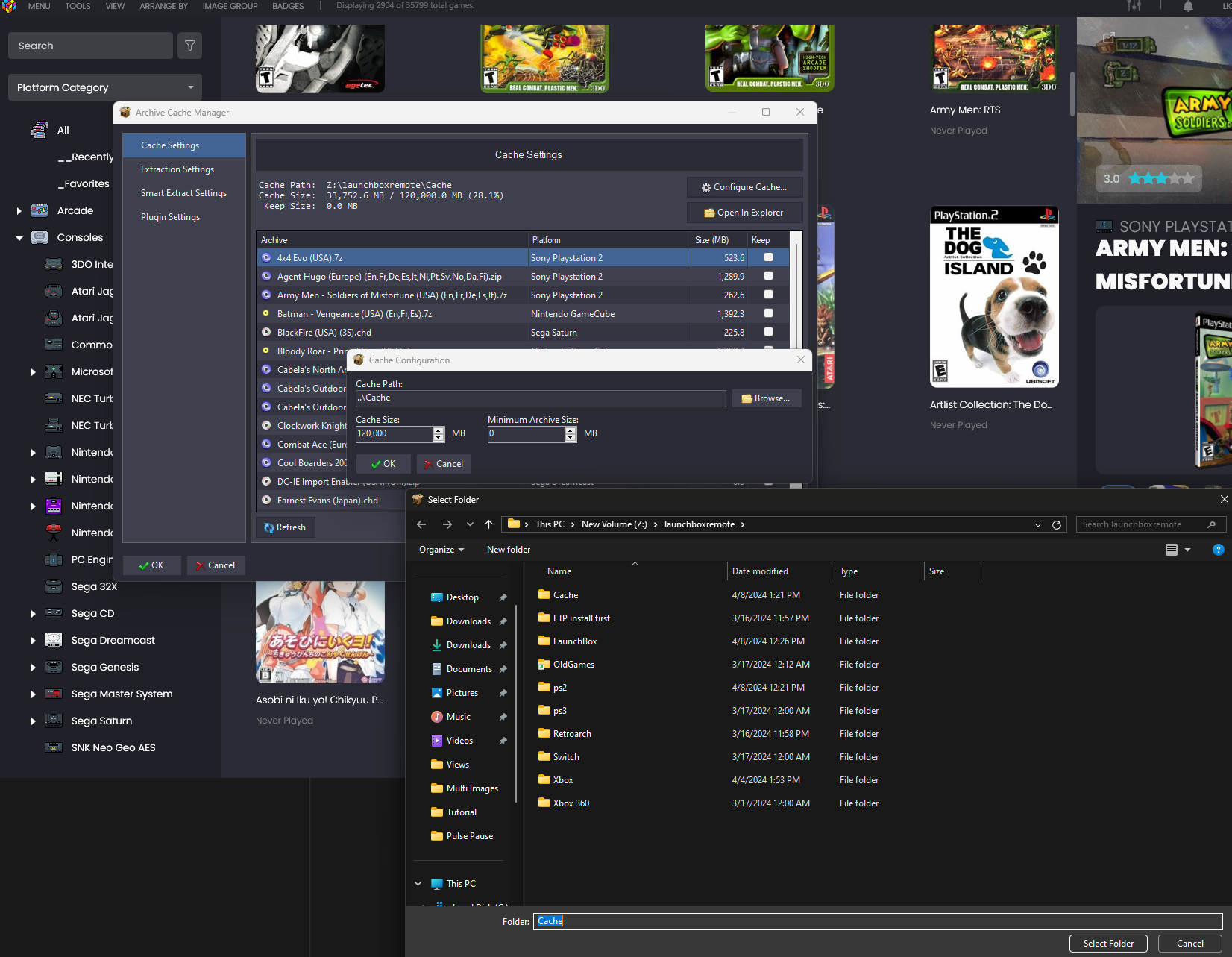Go forward in Select Folder dialog
This screenshot has height=957, width=1232.
click(x=447, y=524)
